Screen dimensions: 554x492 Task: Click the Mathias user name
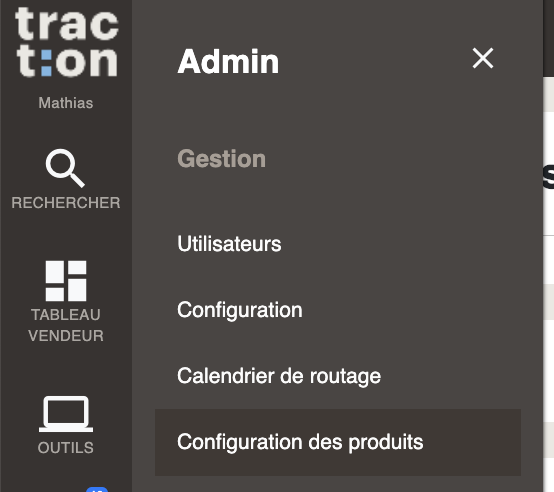(66, 103)
